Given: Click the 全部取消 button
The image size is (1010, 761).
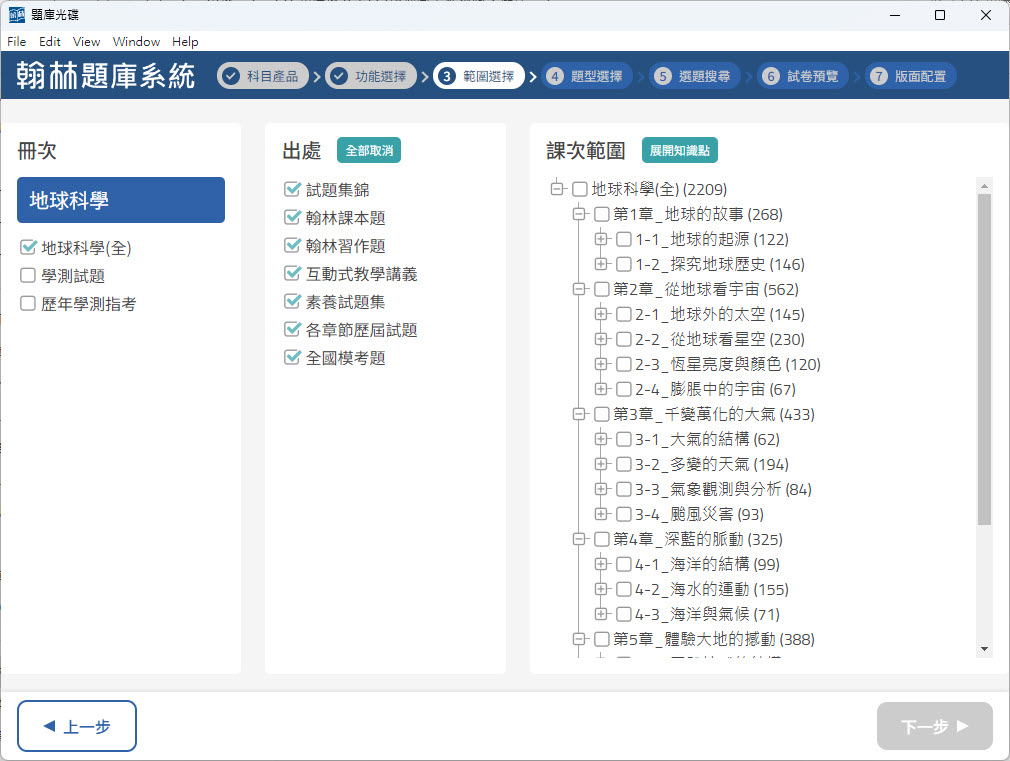Looking at the screenshot, I should point(369,150).
